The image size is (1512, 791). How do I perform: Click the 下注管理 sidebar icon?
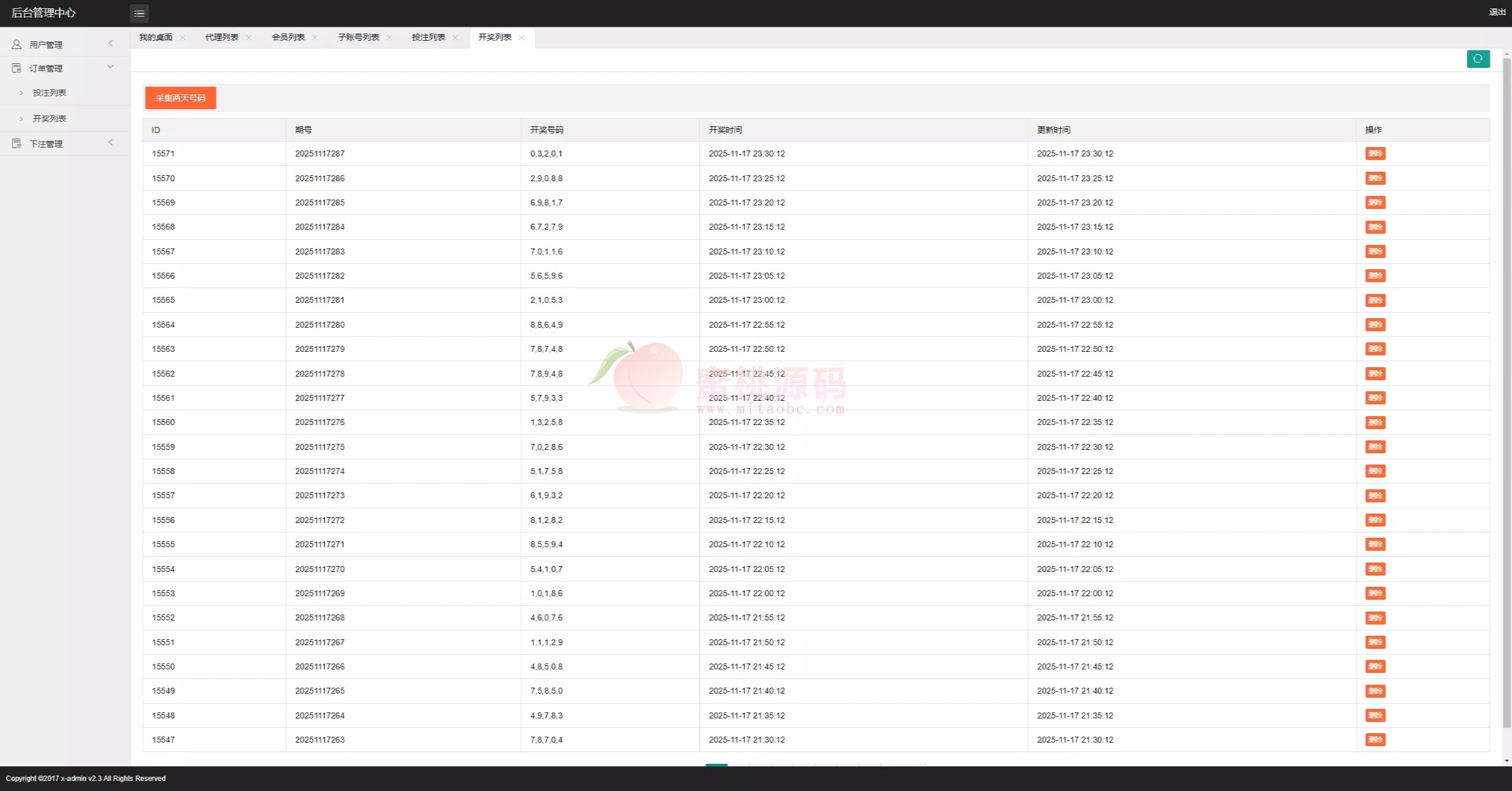tap(17, 143)
